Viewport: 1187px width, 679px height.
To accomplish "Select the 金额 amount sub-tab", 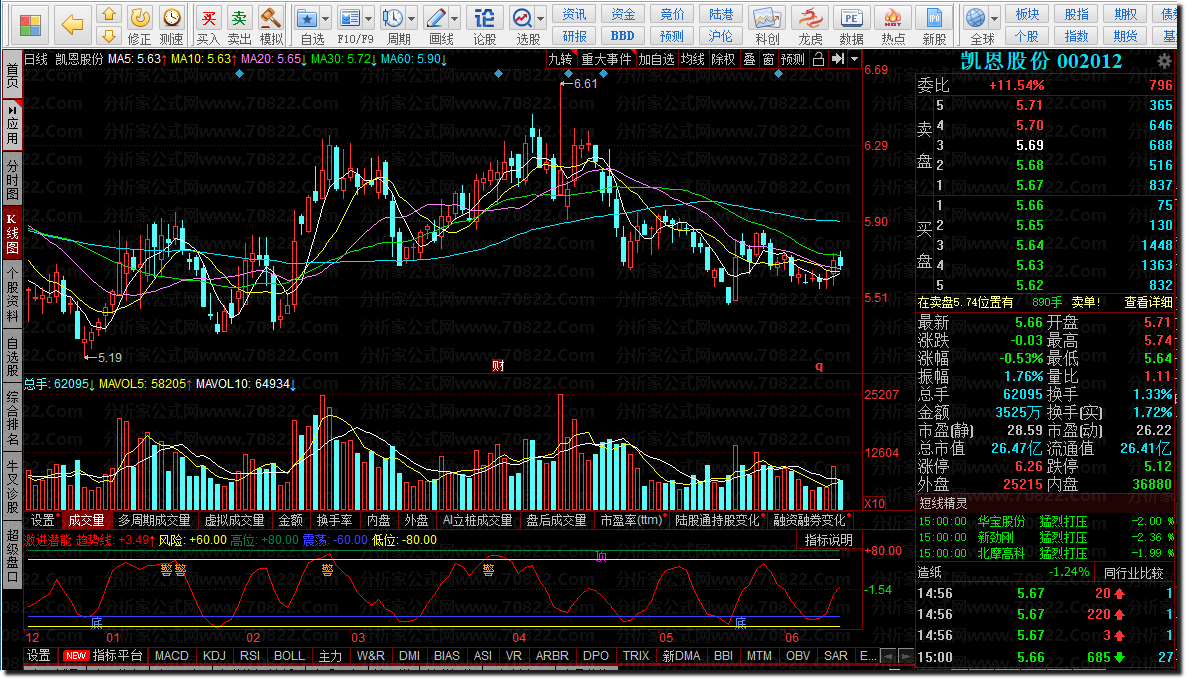I will point(291,521).
